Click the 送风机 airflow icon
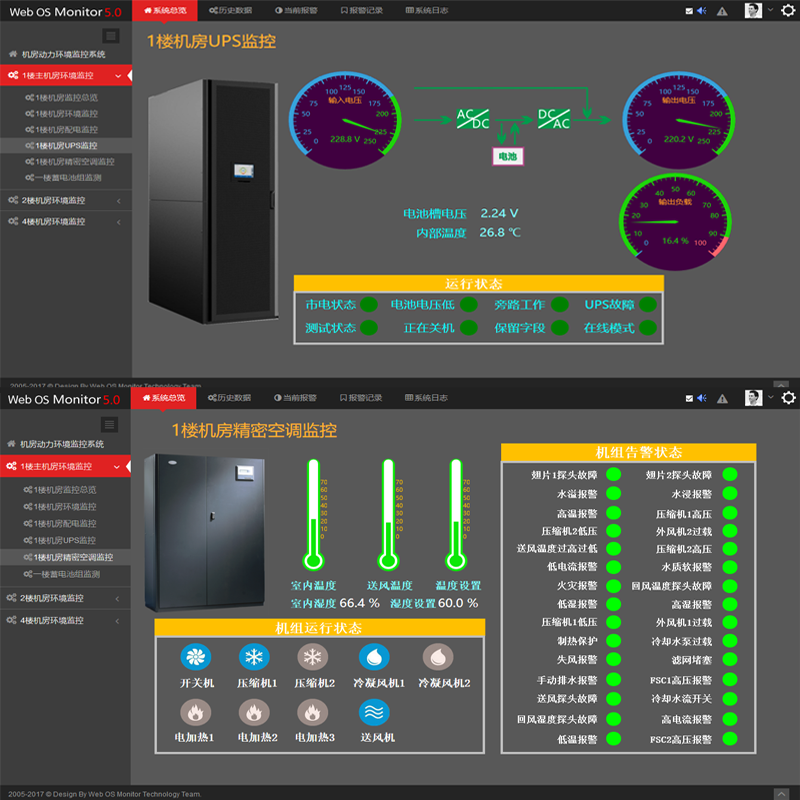Viewport: 800px width, 800px height. point(374,712)
